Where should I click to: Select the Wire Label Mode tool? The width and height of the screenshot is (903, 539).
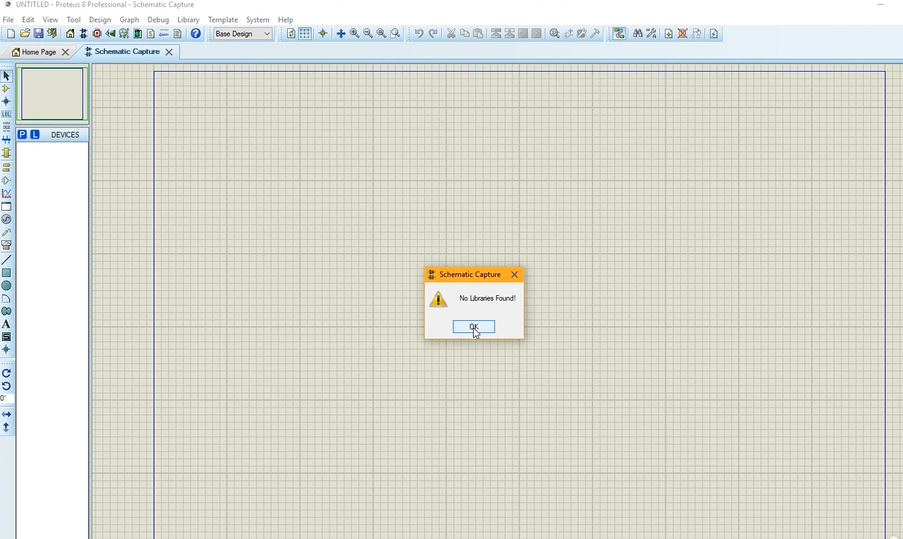coord(6,114)
